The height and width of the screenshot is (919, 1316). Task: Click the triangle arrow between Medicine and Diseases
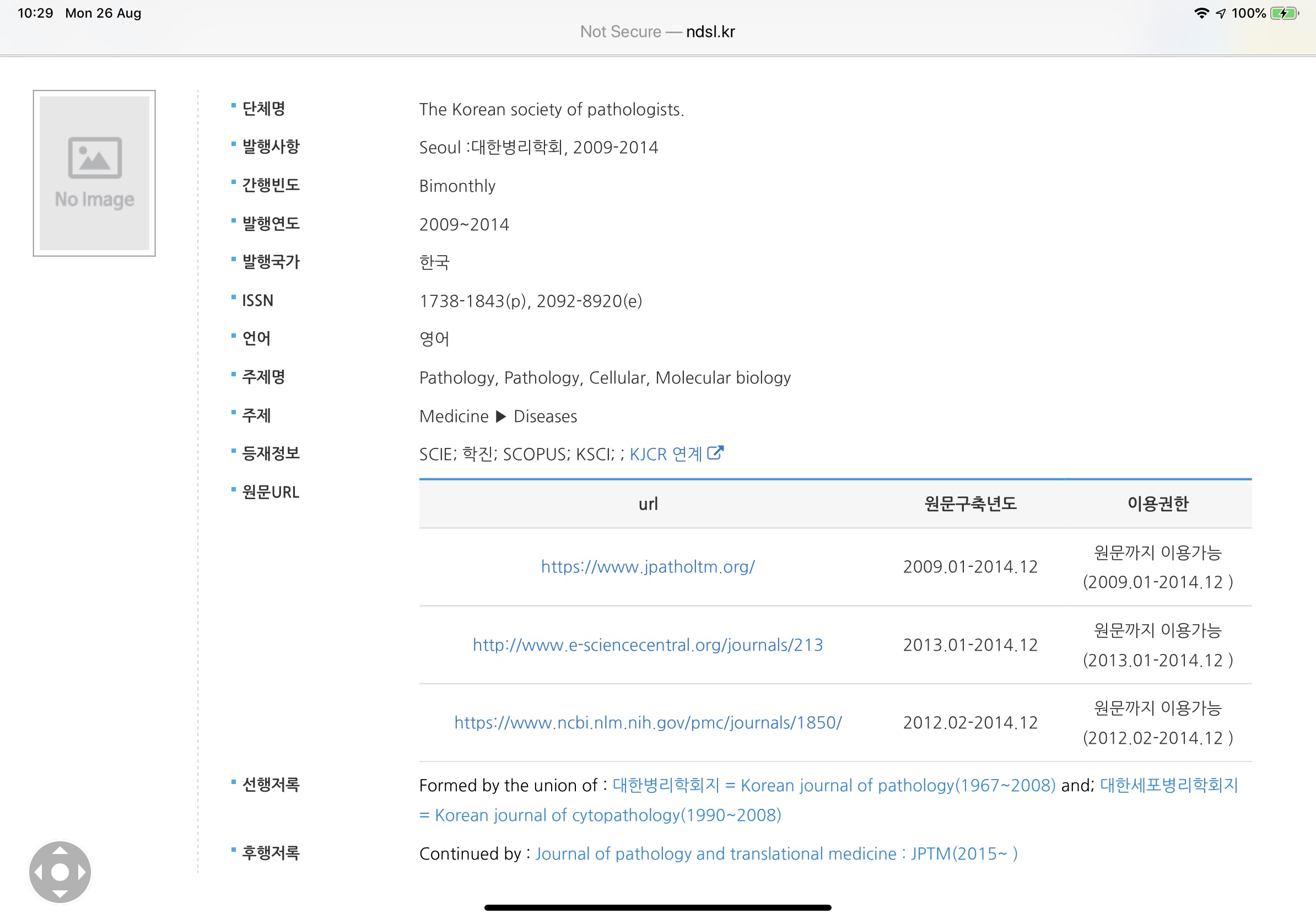(500, 417)
